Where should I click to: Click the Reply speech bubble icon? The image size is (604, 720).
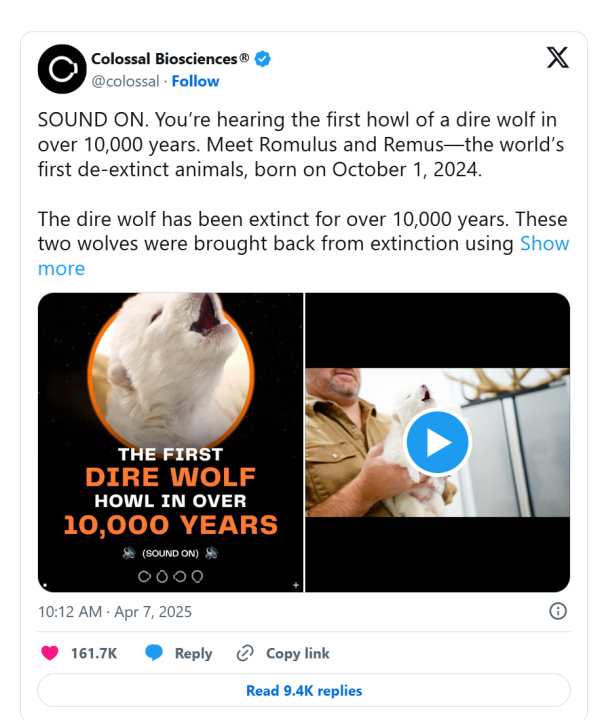154,653
